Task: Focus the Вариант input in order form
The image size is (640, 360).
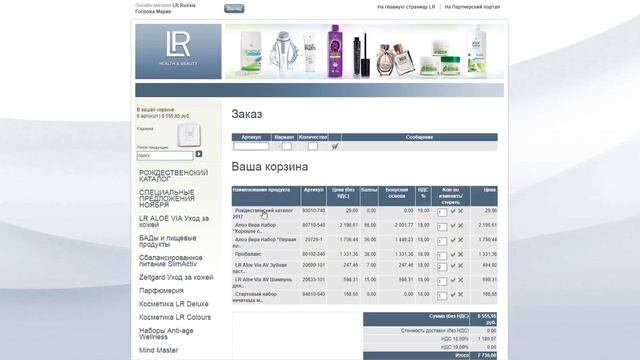Action: pos(287,146)
